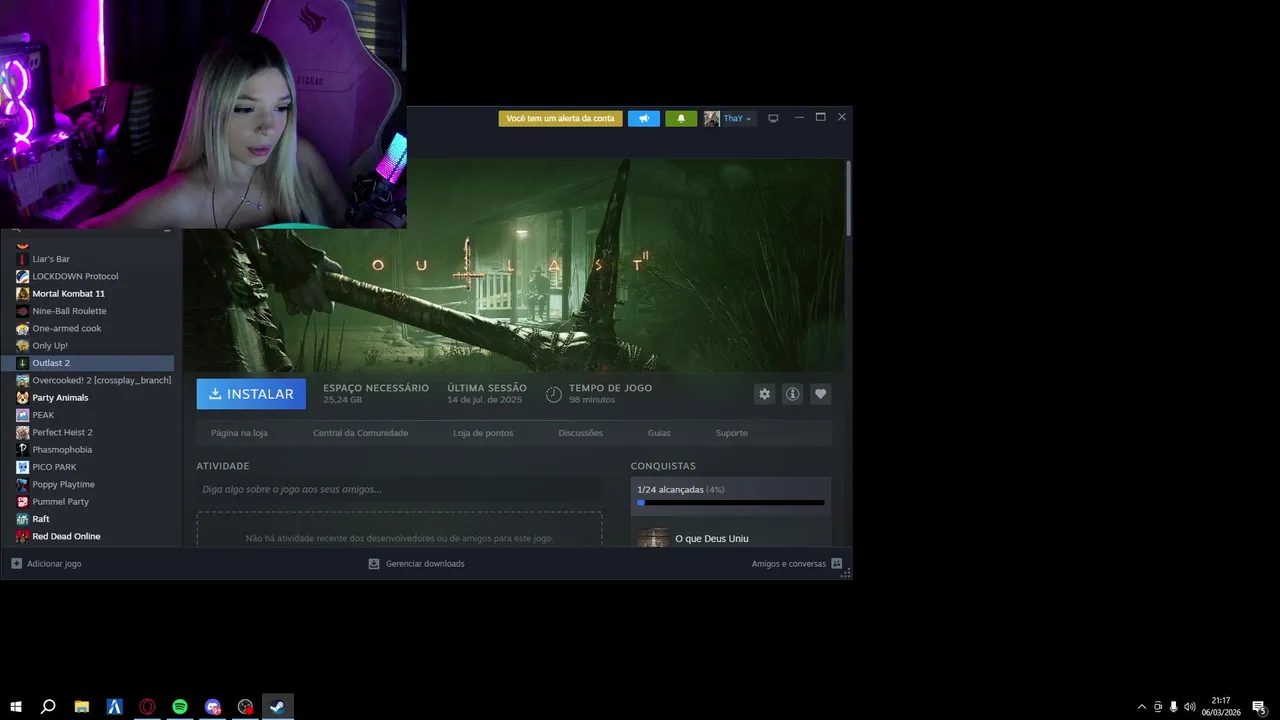Show hidden system tray icons
The height and width of the screenshot is (720, 1280).
pyautogui.click(x=1142, y=707)
